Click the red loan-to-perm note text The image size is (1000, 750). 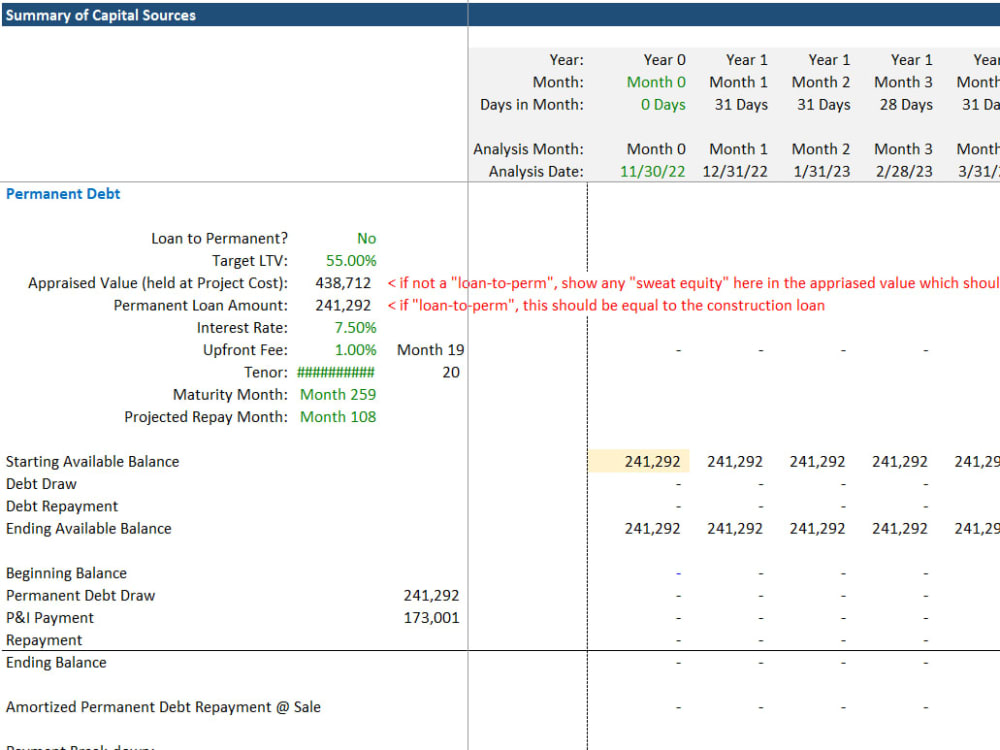coord(600,306)
